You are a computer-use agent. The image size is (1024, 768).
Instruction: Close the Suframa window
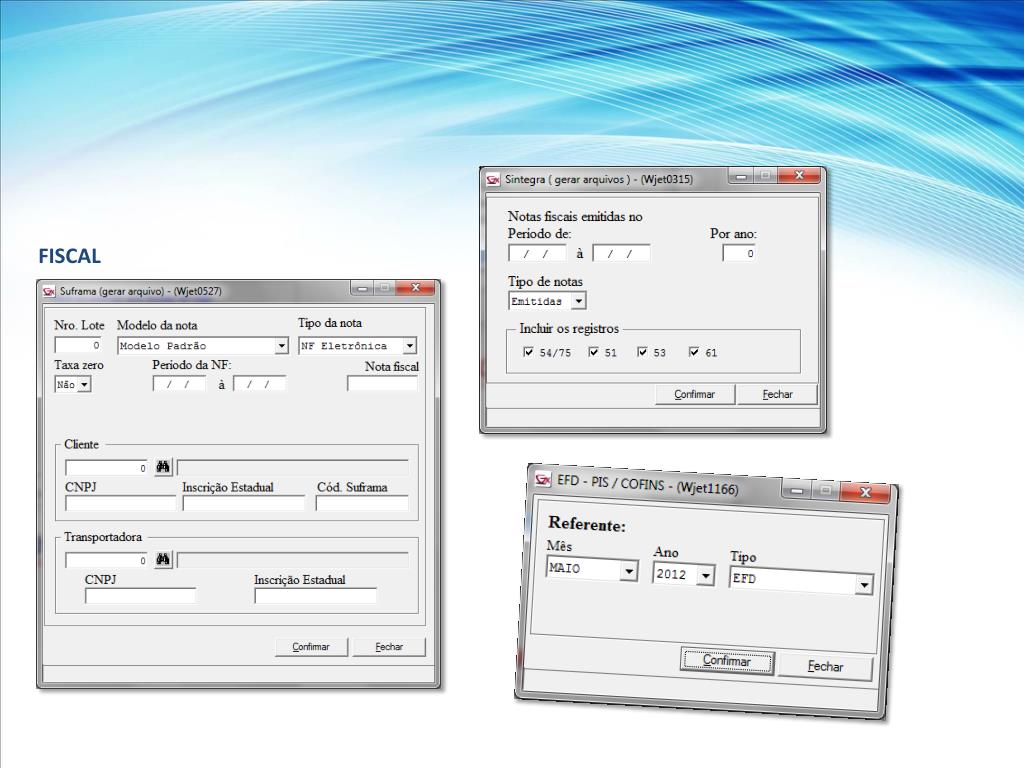tap(415, 287)
